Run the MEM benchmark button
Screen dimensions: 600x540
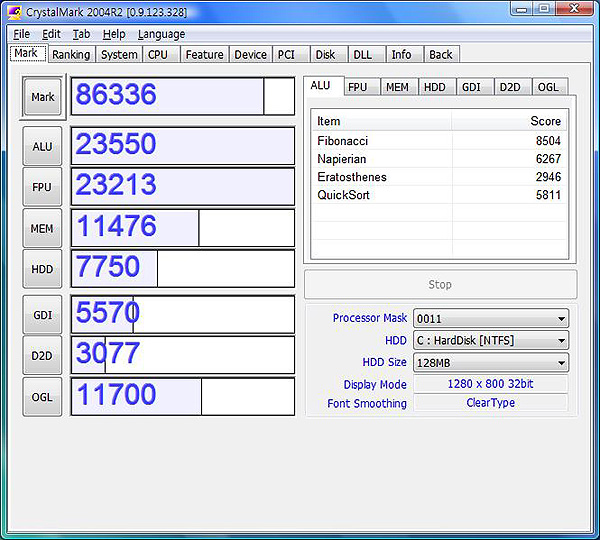42,228
